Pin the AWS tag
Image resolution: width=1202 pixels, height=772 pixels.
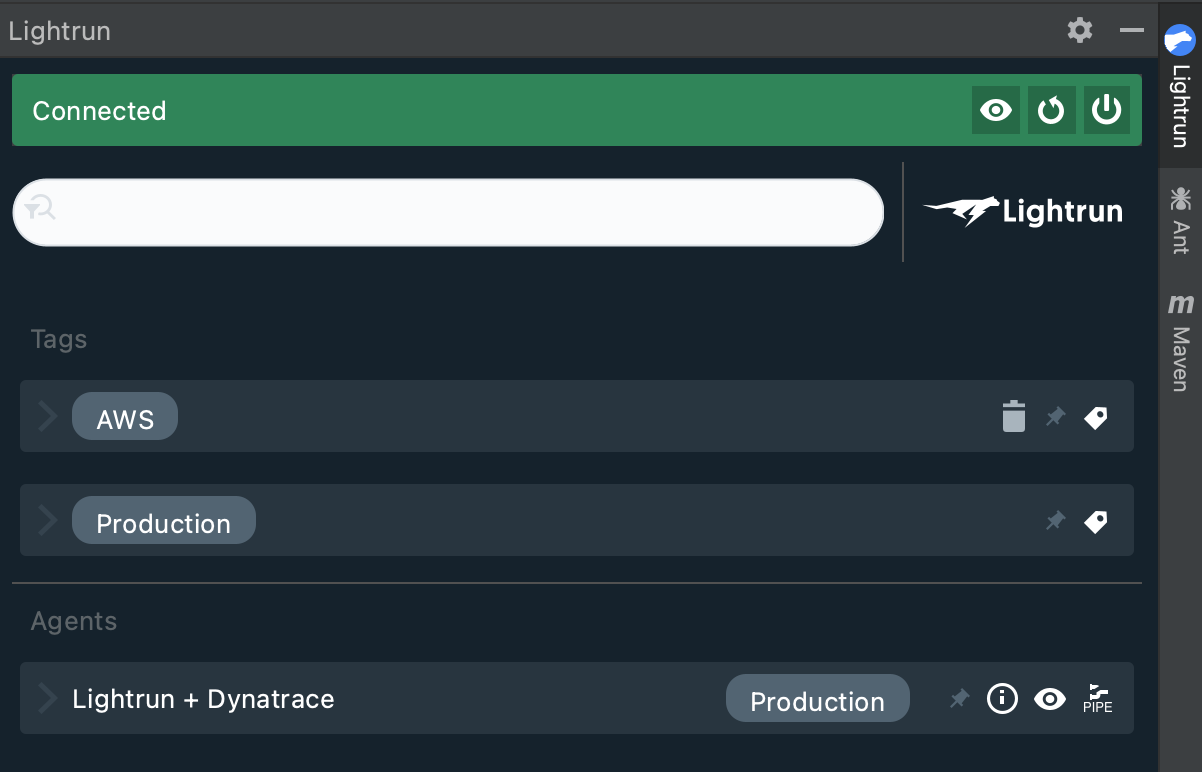(x=1055, y=417)
